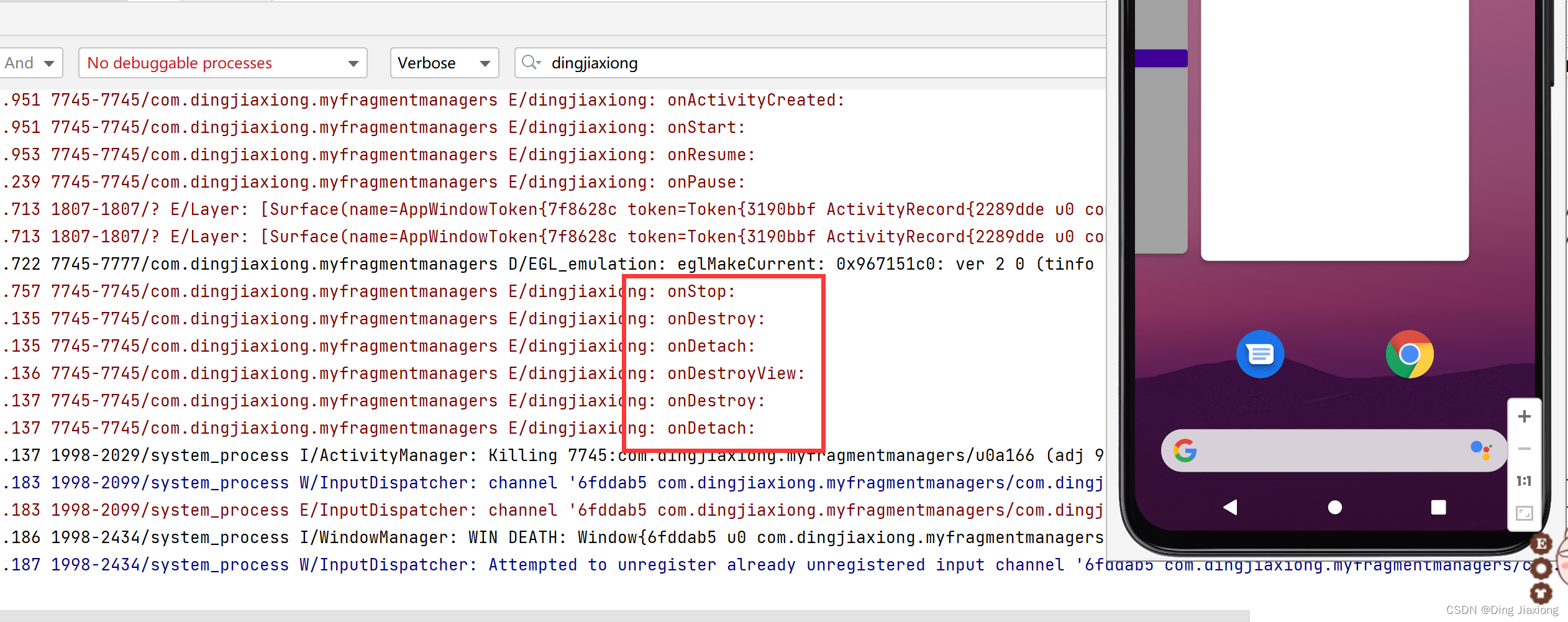Screen dimensions: 1568x622
Task: Click the emulator zoom out minus button
Action: pos(1524,449)
